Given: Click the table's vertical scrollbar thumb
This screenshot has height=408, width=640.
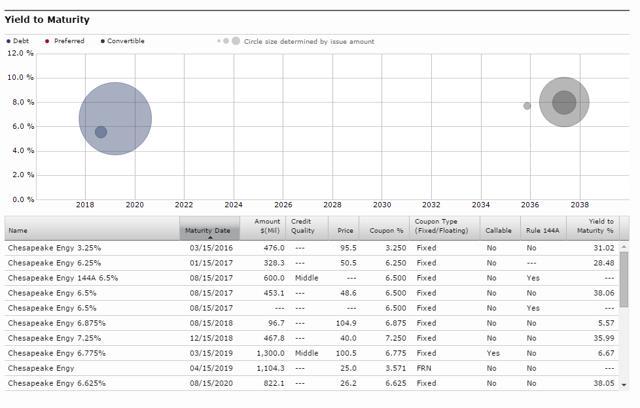Looking at the screenshot, I should pyautogui.click(x=624, y=279).
